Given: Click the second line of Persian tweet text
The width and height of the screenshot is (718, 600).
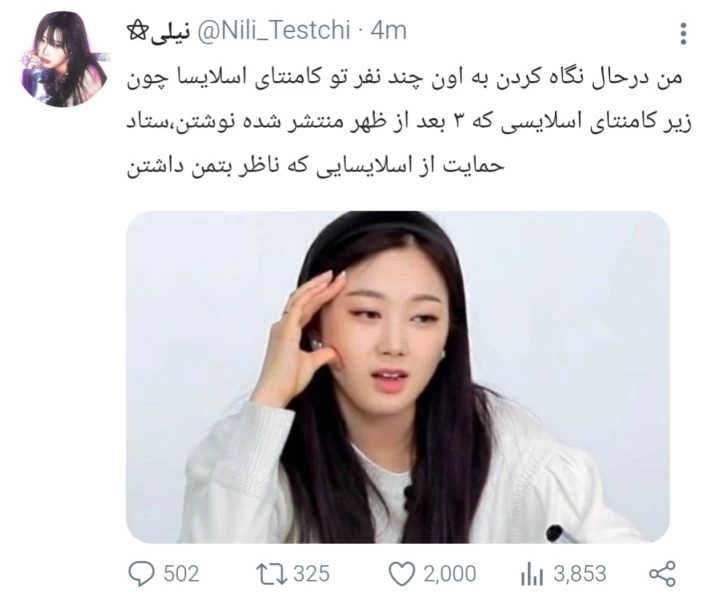Looking at the screenshot, I should tap(409, 123).
